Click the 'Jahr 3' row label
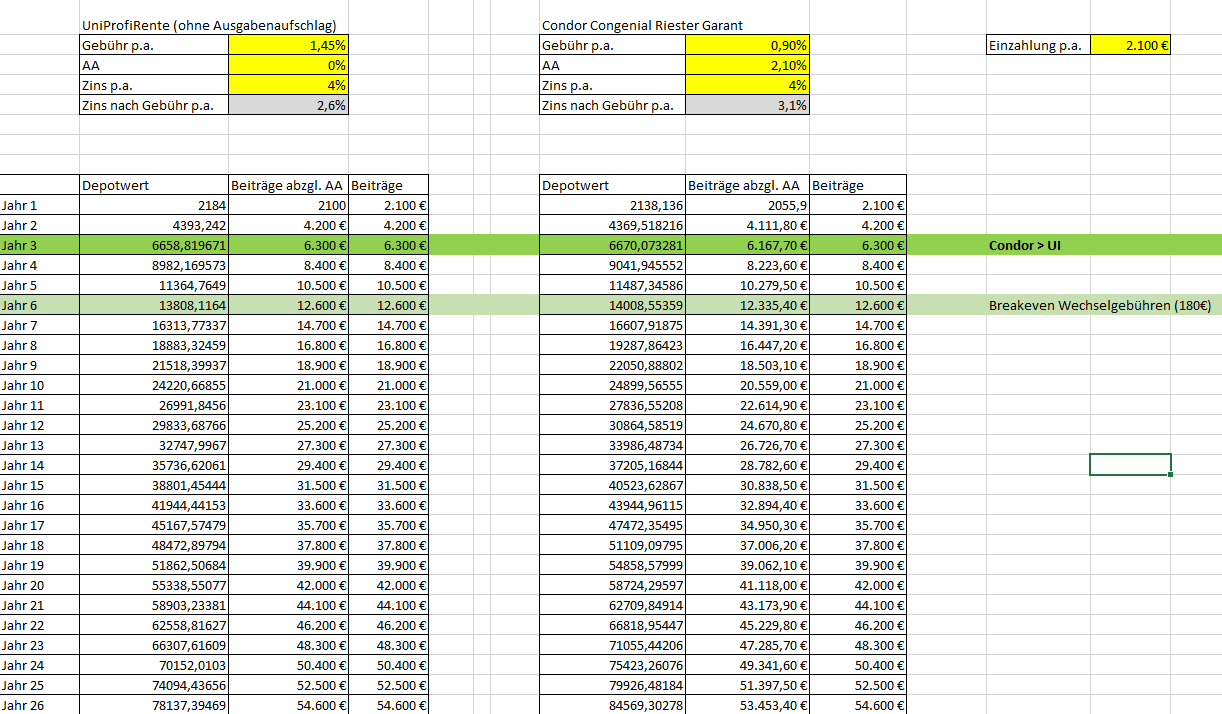Image resolution: width=1222 pixels, height=714 pixels. pyautogui.click(x=20, y=245)
